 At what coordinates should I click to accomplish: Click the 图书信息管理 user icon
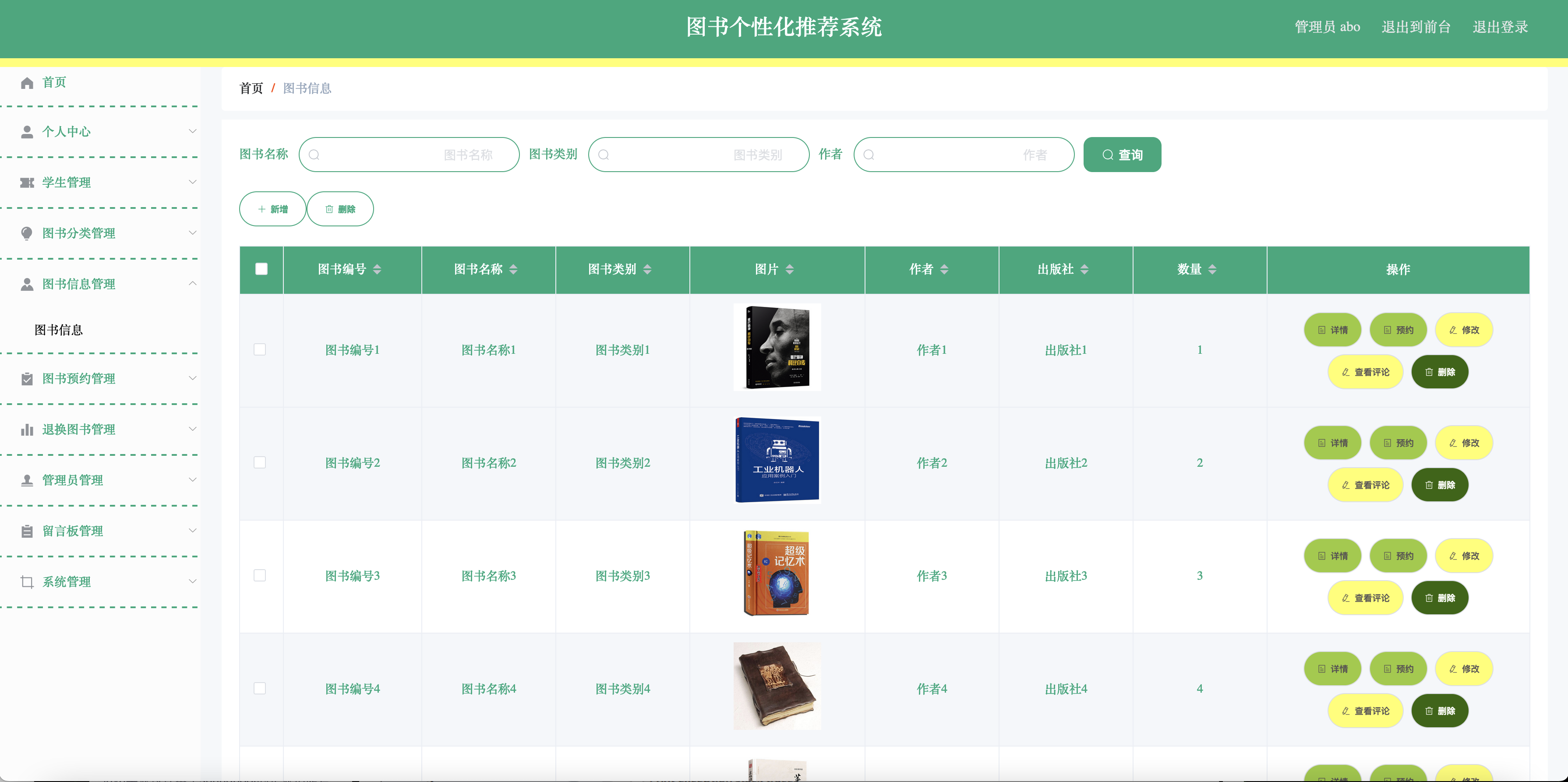(27, 284)
